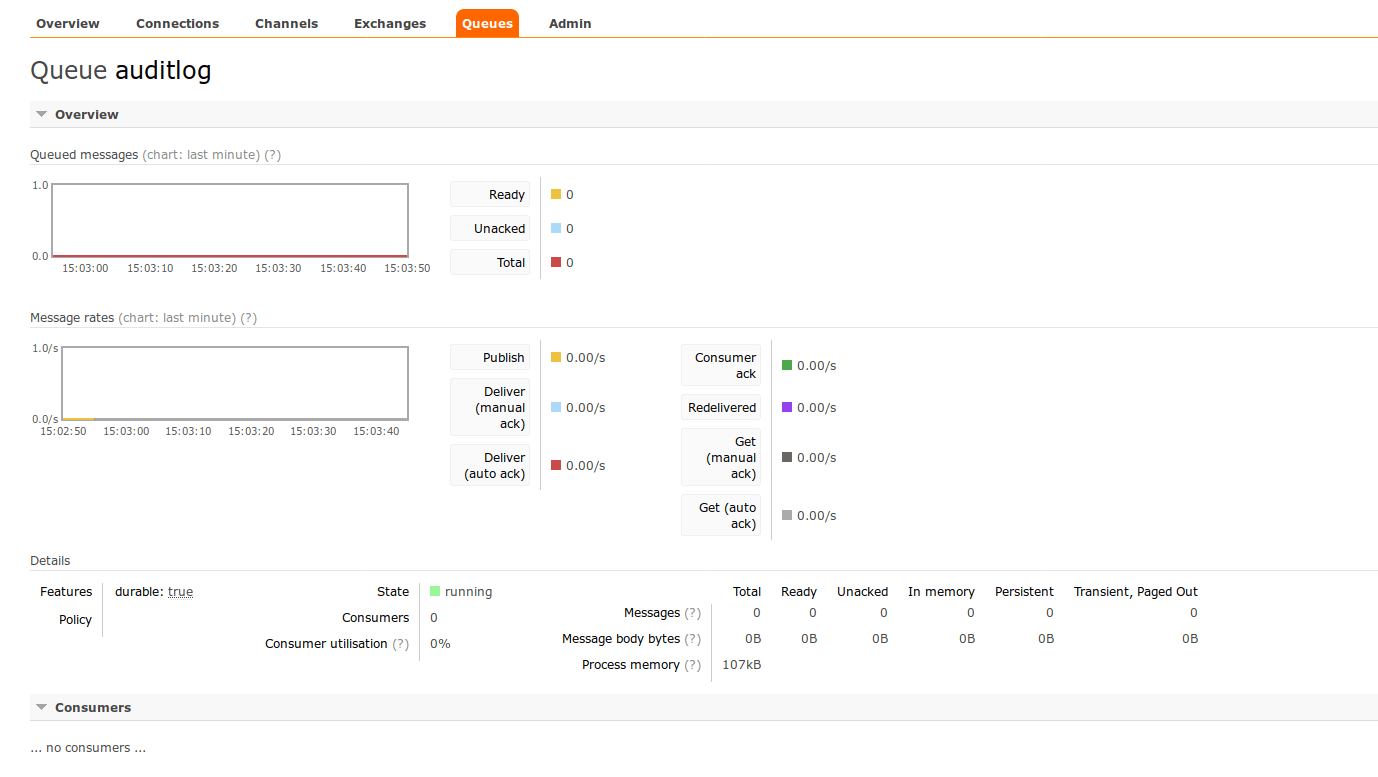Go to the Channels tab
The height and width of the screenshot is (777, 1378).
click(286, 23)
